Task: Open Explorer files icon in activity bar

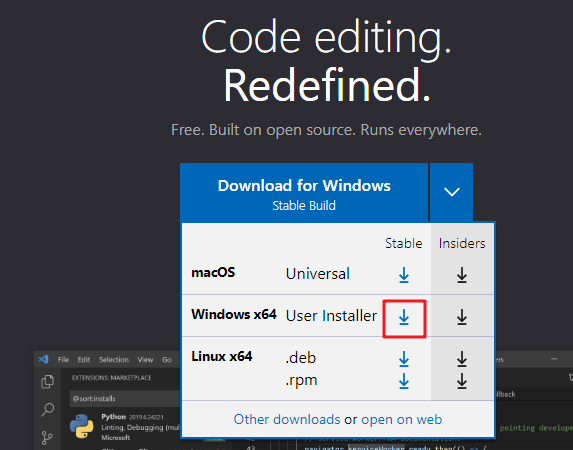Action: pos(48,382)
